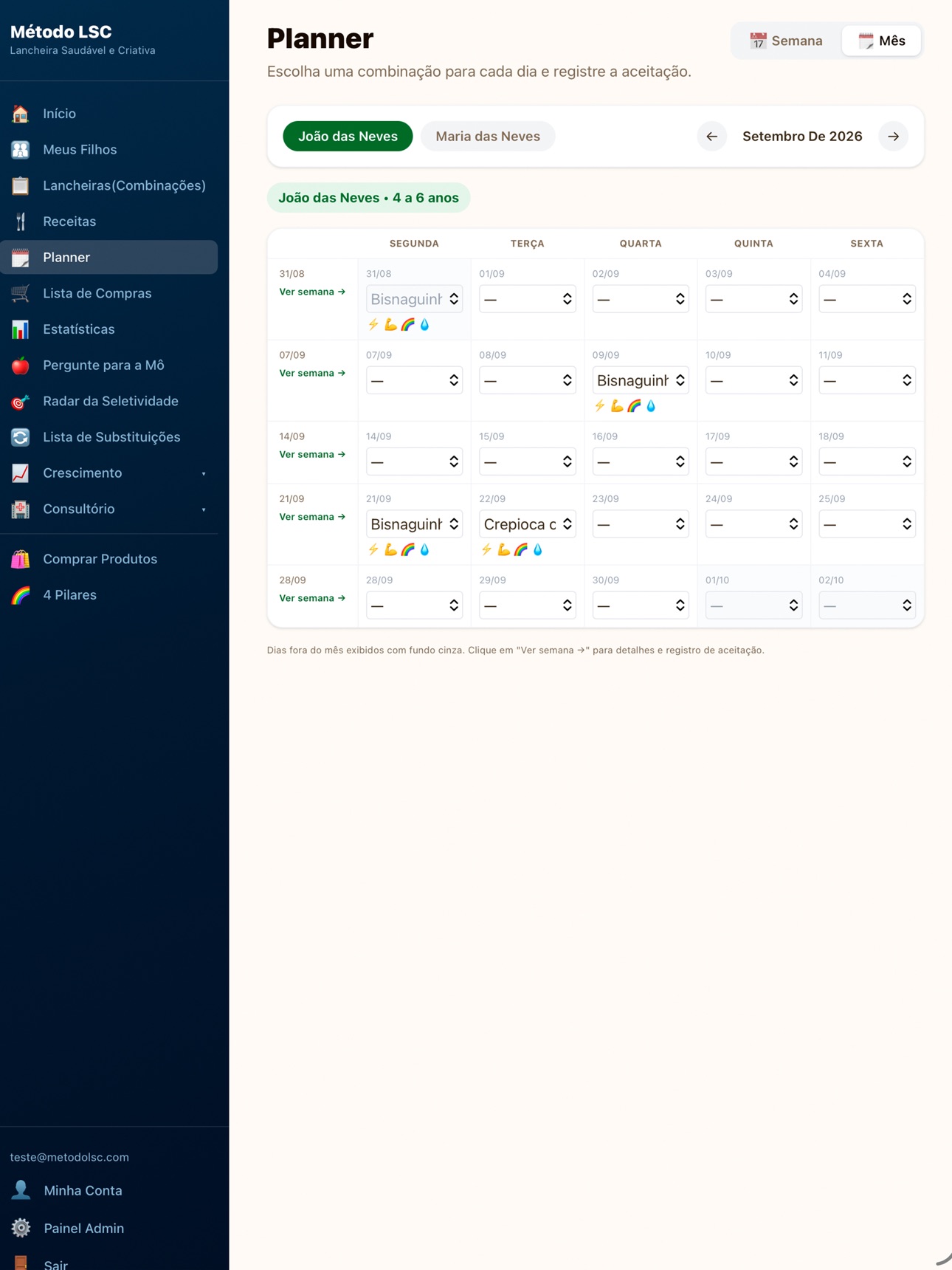Open the 09/09 Bisnaguinha dropdown

point(641,380)
